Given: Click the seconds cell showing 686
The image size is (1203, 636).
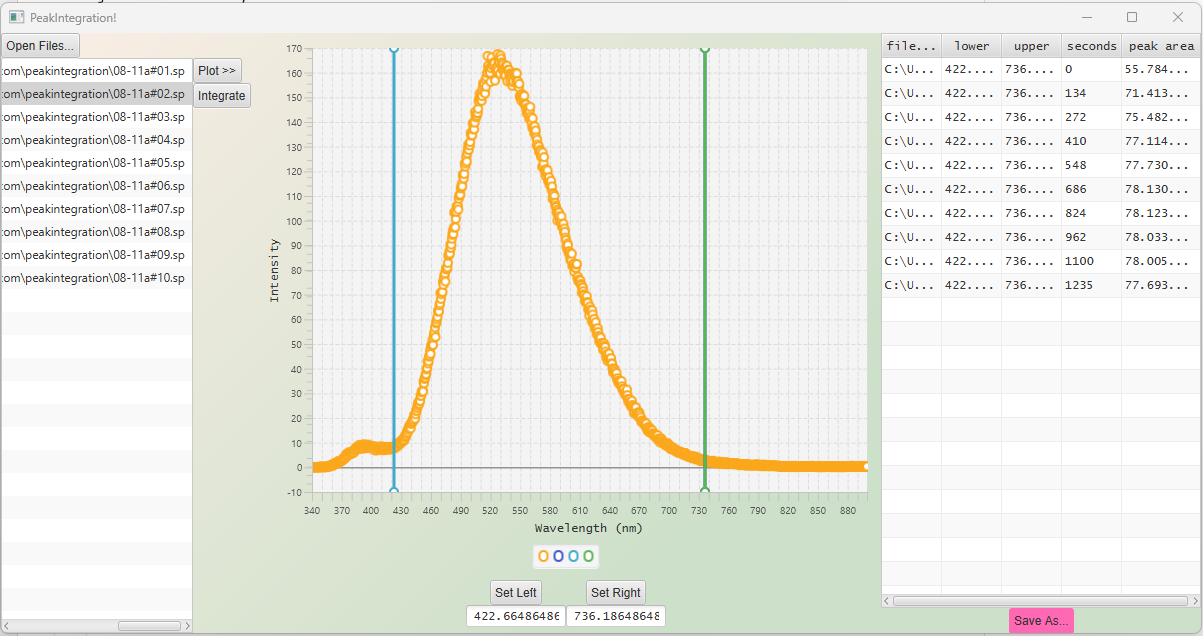Looking at the screenshot, I should [1091, 189].
